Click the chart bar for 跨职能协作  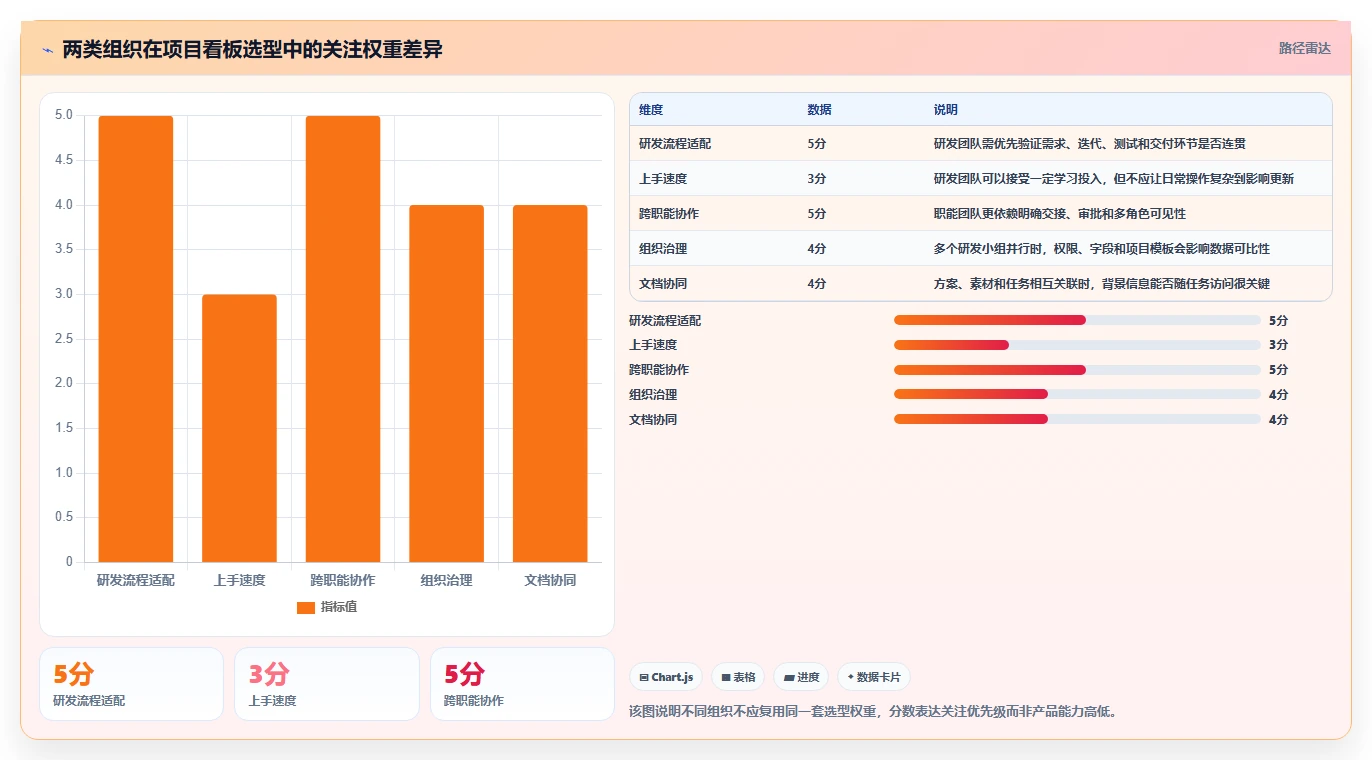[343, 339]
